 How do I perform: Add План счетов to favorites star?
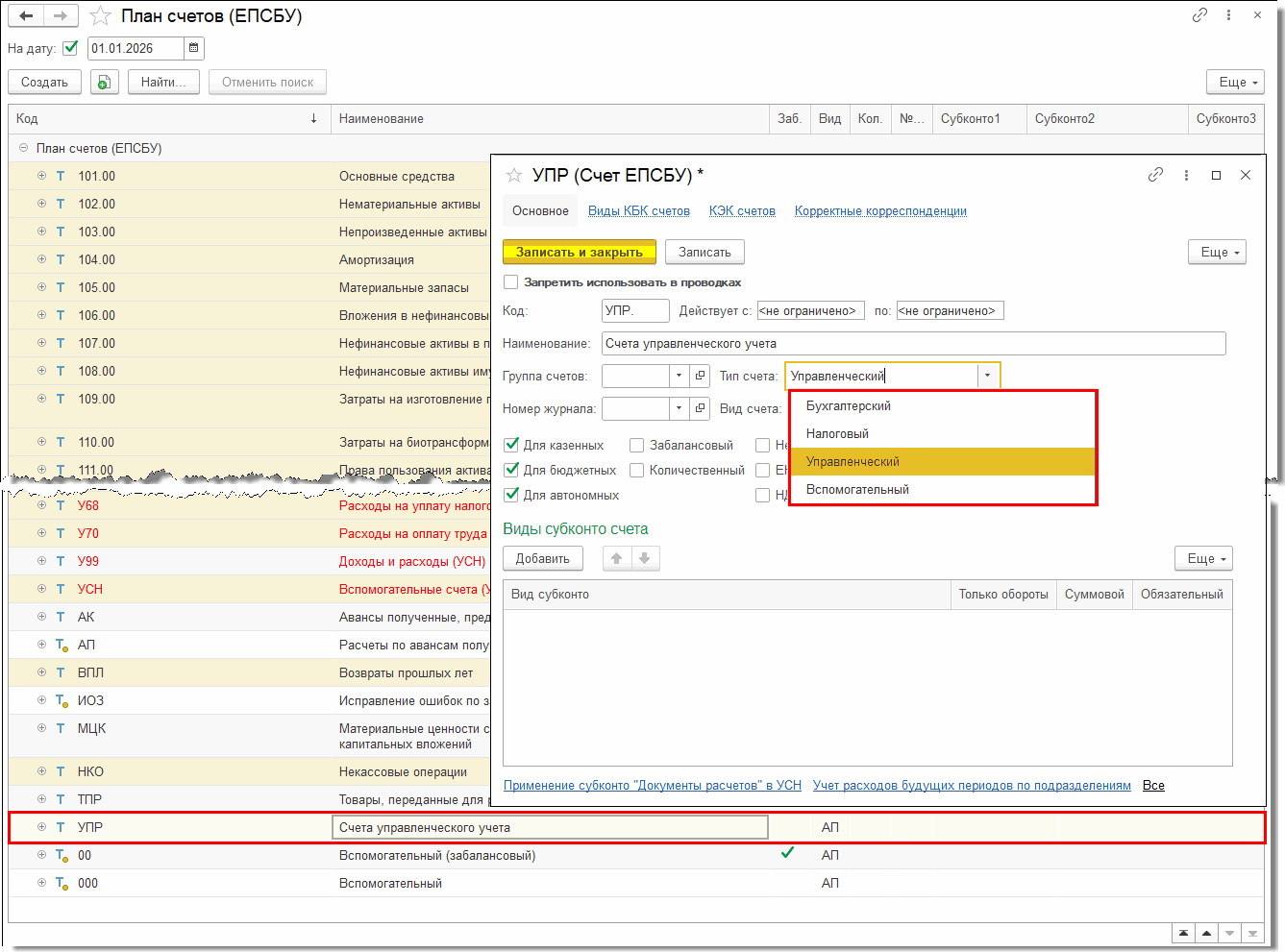tap(100, 16)
